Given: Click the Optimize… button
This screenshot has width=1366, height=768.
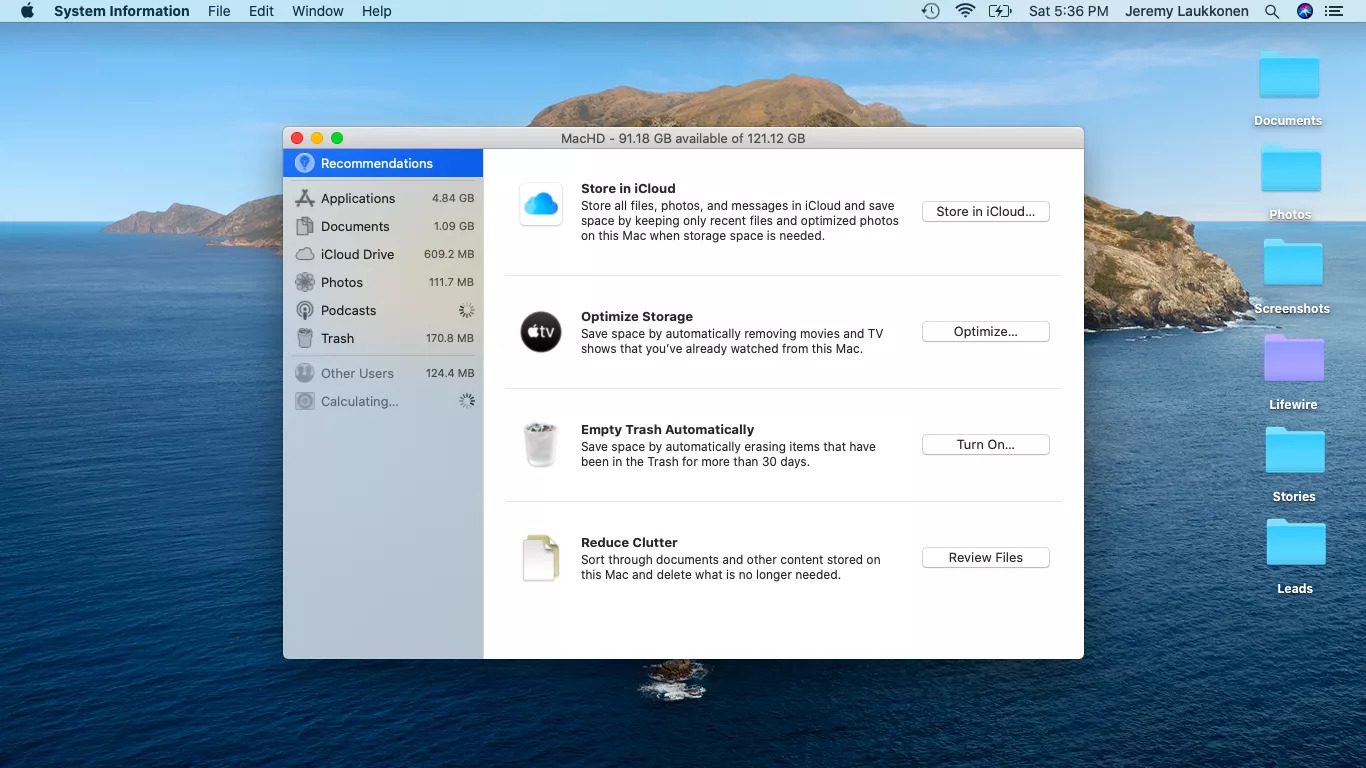Looking at the screenshot, I should pos(985,331).
